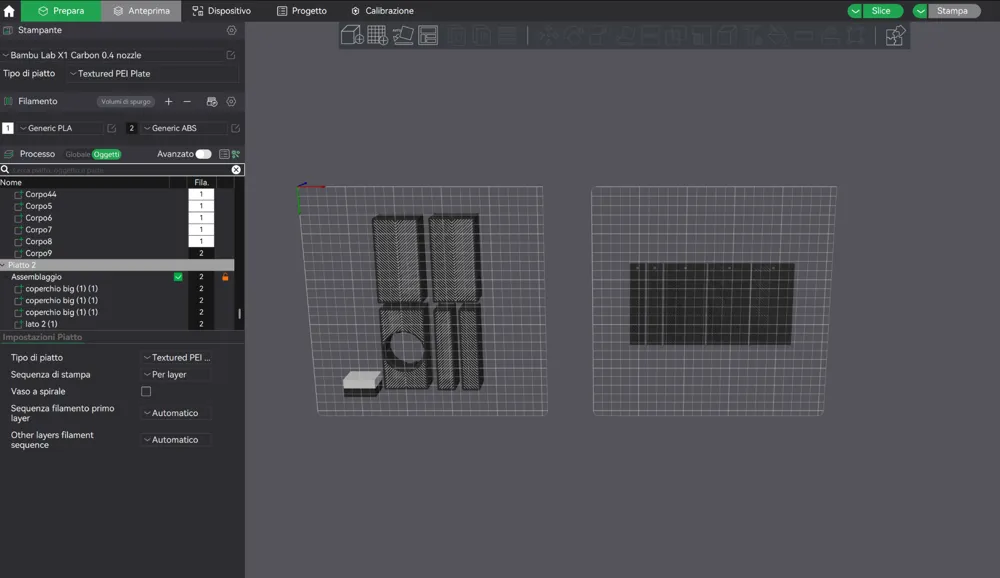This screenshot has height=578, width=1000.
Task: Clear the object search field
Action: pos(236,170)
